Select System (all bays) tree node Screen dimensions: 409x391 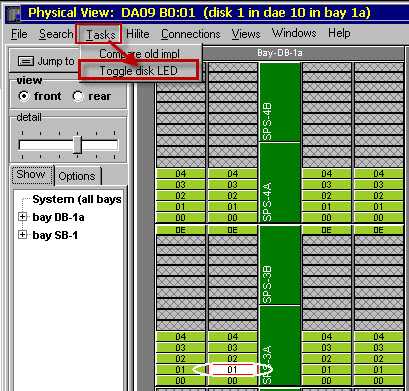coord(77,199)
